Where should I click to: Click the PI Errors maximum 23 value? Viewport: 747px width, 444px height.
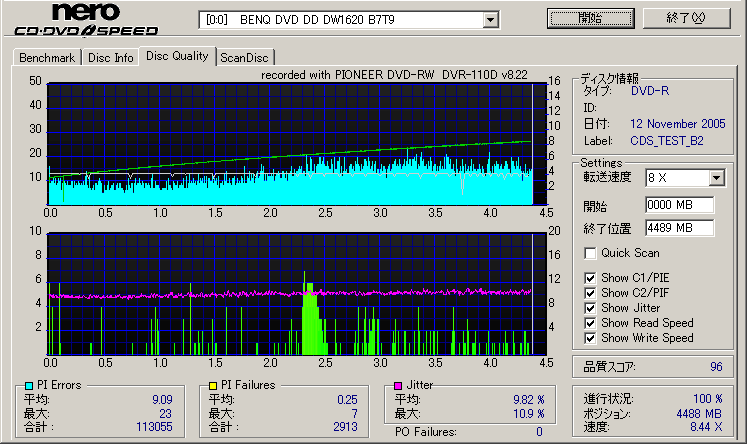(x=165, y=414)
